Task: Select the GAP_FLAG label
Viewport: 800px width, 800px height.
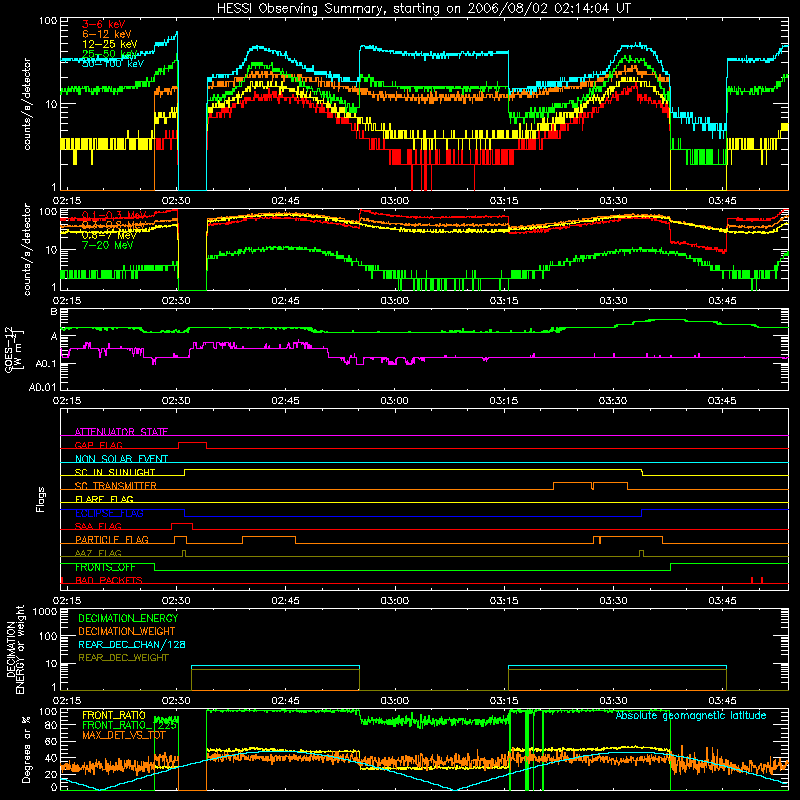Action: coord(98,445)
